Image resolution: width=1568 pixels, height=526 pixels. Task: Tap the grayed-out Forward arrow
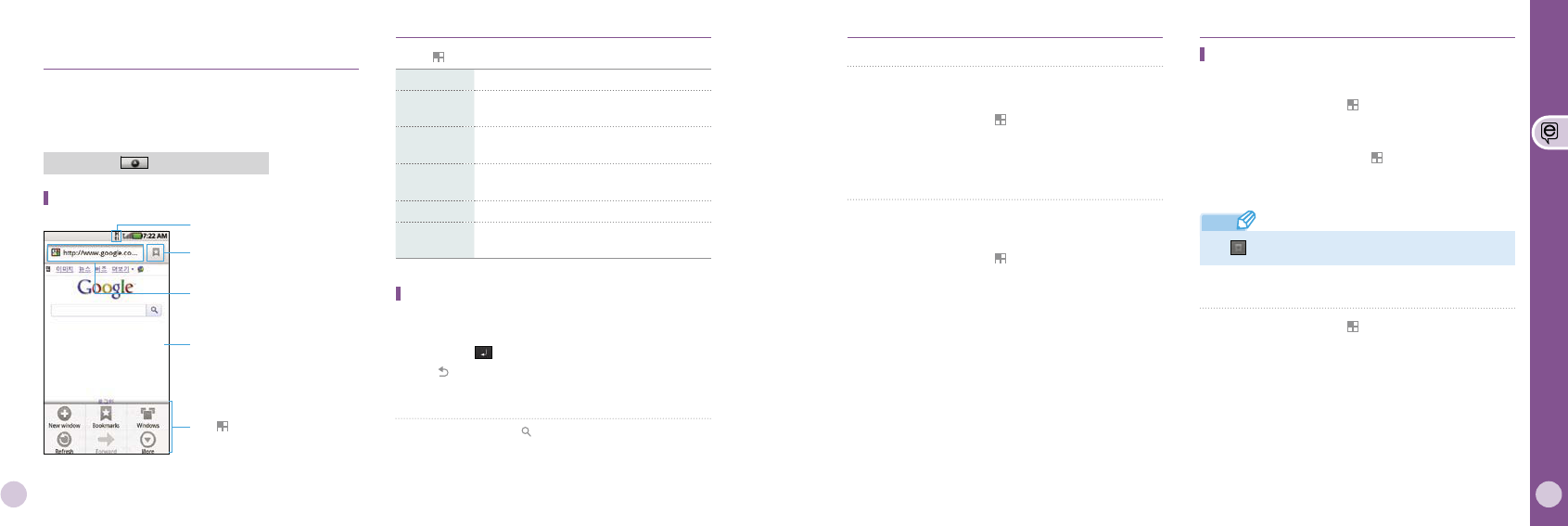[106, 442]
